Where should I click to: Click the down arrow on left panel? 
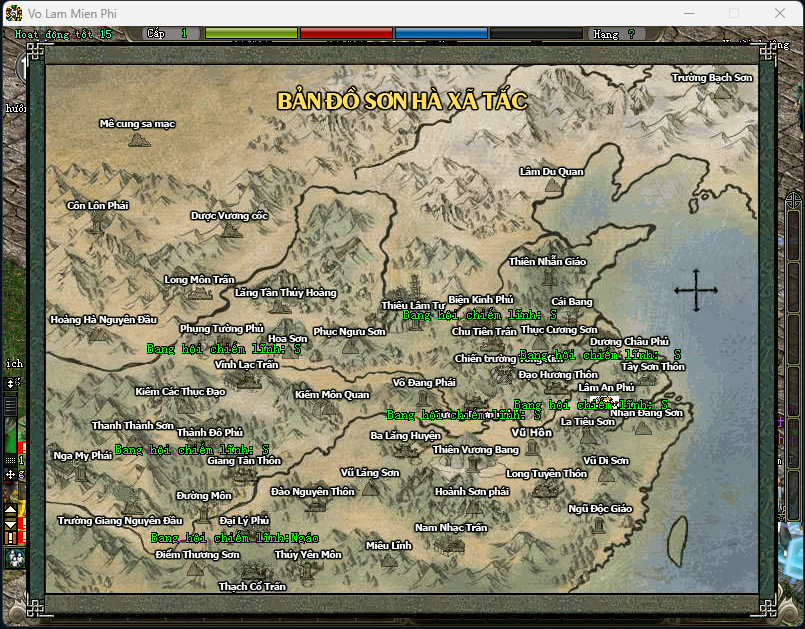click(10, 524)
